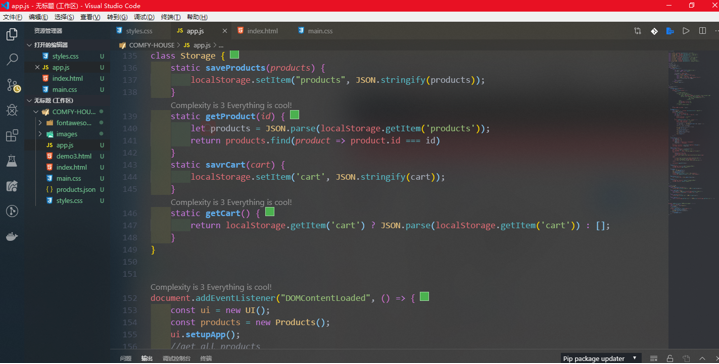719x364 pixels.
Task: Maximize the panel with the up chevron
Action: pos(702,358)
